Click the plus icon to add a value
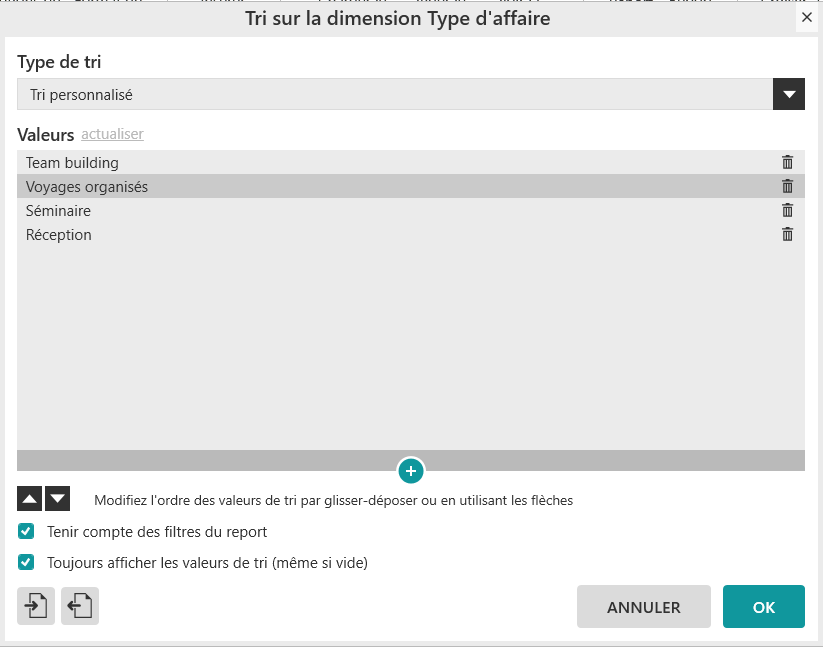This screenshot has height=647, width=823. [x=411, y=470]
